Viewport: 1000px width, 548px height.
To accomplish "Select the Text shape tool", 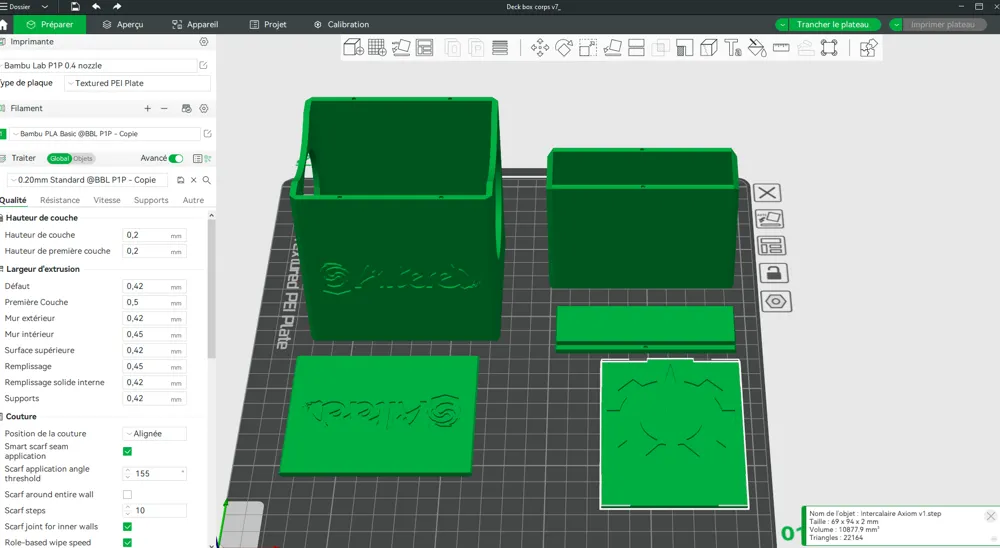I will tap(733, 47).
